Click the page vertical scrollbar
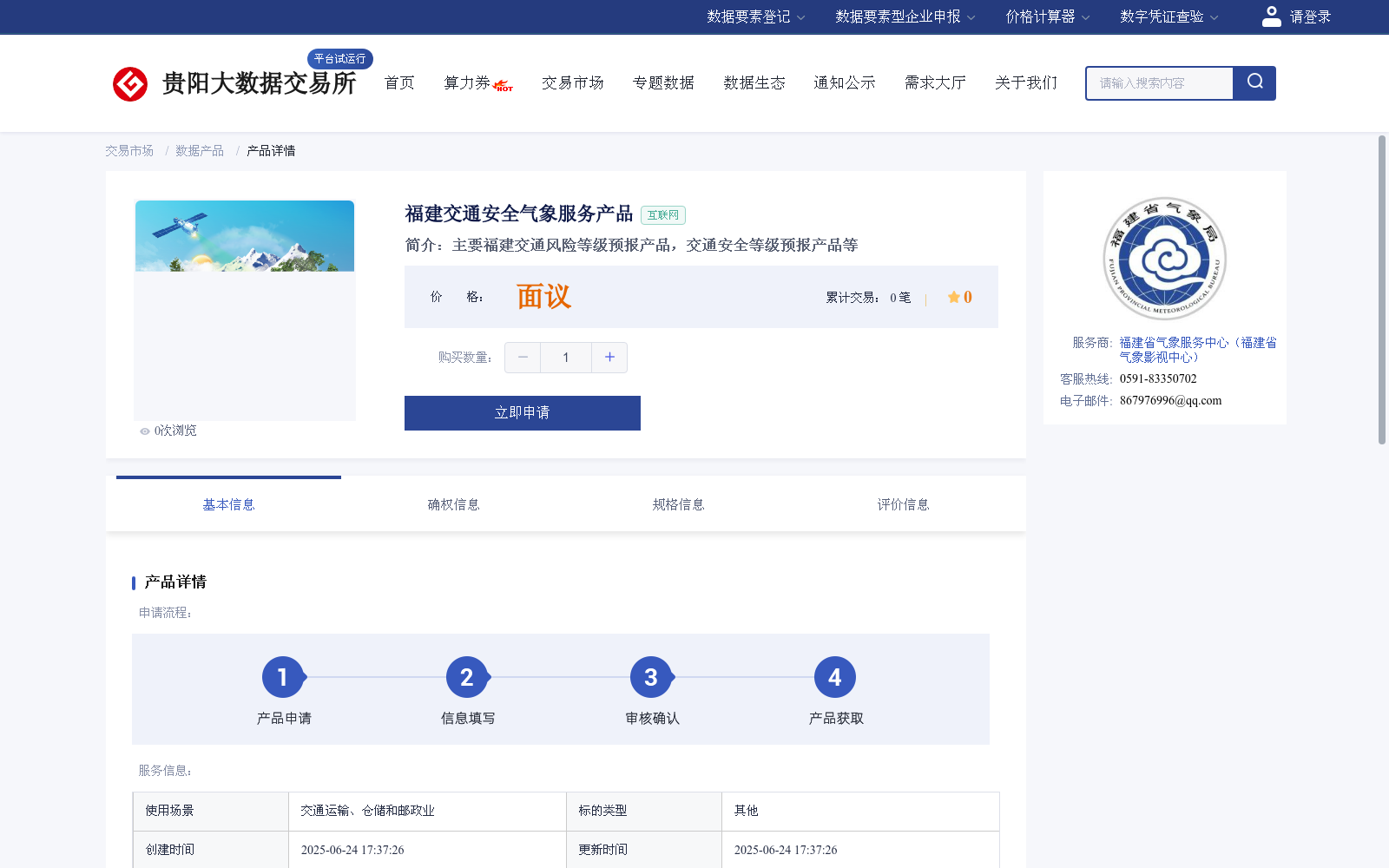The image size is (1389, 868). tap(1382, 290)
